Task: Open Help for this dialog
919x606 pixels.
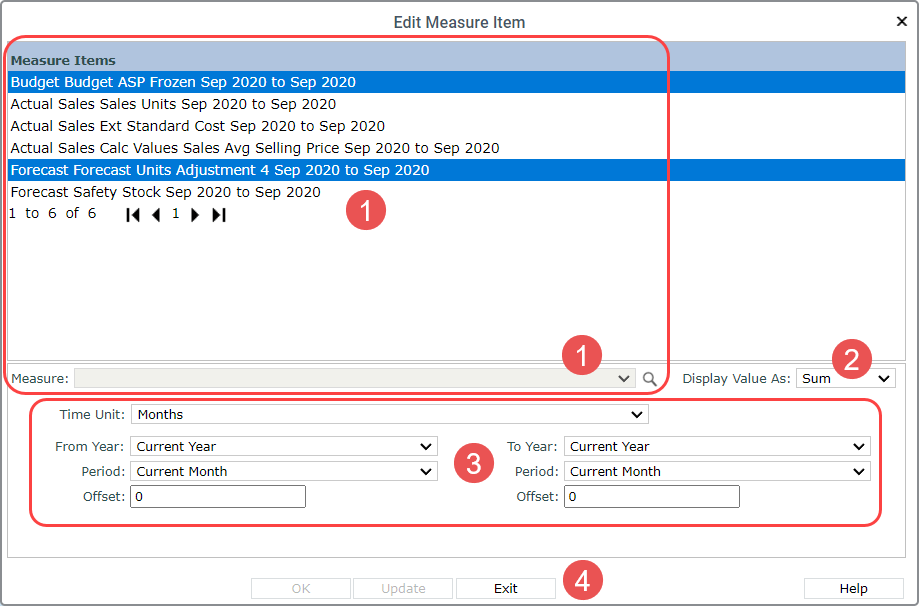Action: click(x=853, y=588)
